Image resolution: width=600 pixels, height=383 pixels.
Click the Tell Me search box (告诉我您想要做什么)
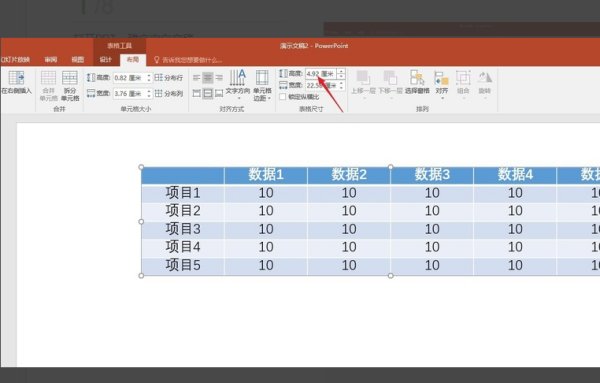(188, 60)
